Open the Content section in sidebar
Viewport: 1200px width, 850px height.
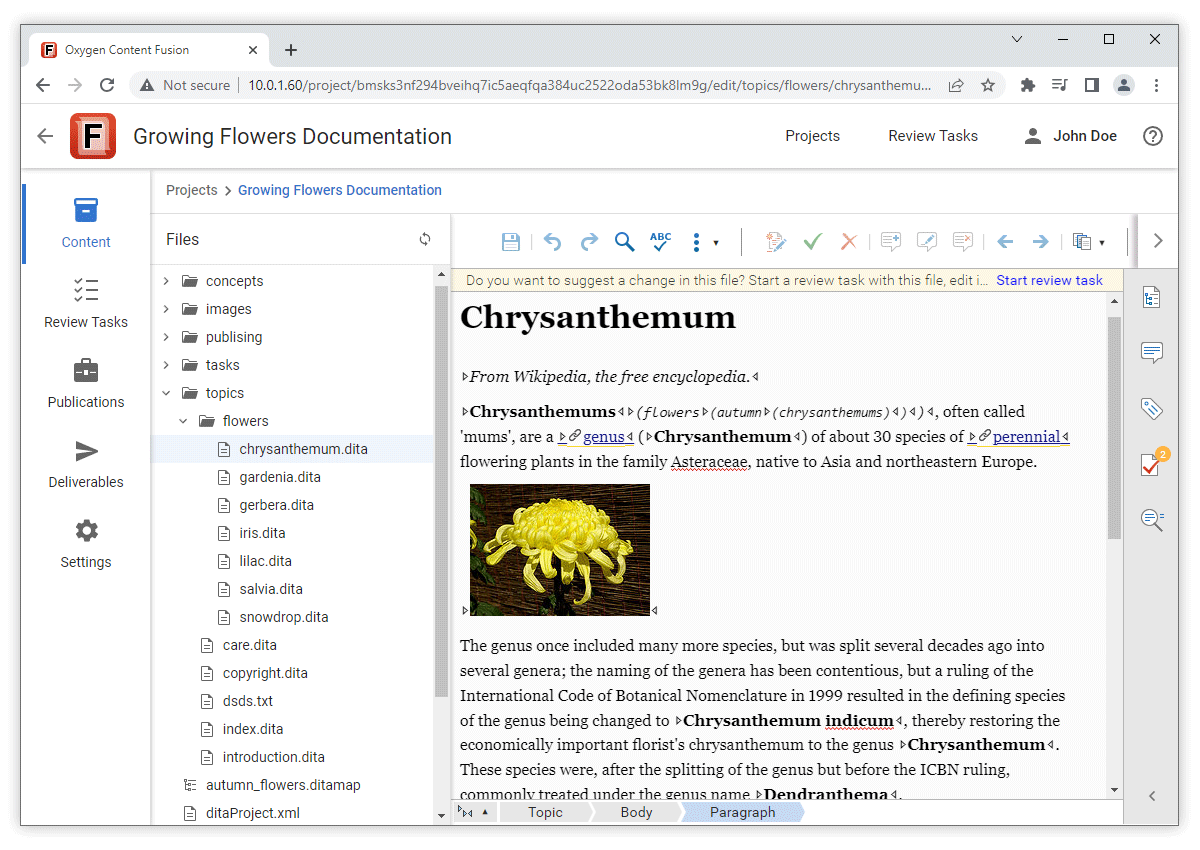86,223
